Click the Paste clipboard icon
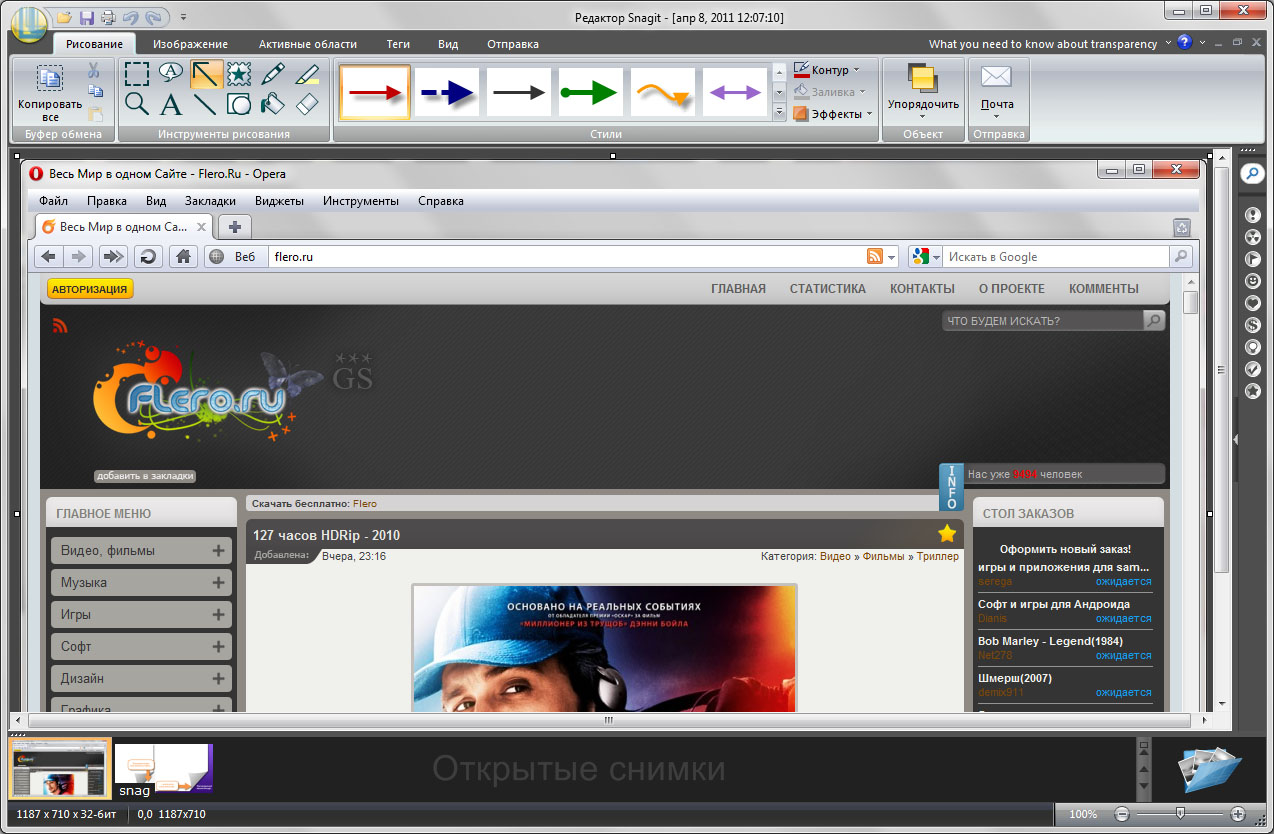The image size is (1274, 834). 95,114
